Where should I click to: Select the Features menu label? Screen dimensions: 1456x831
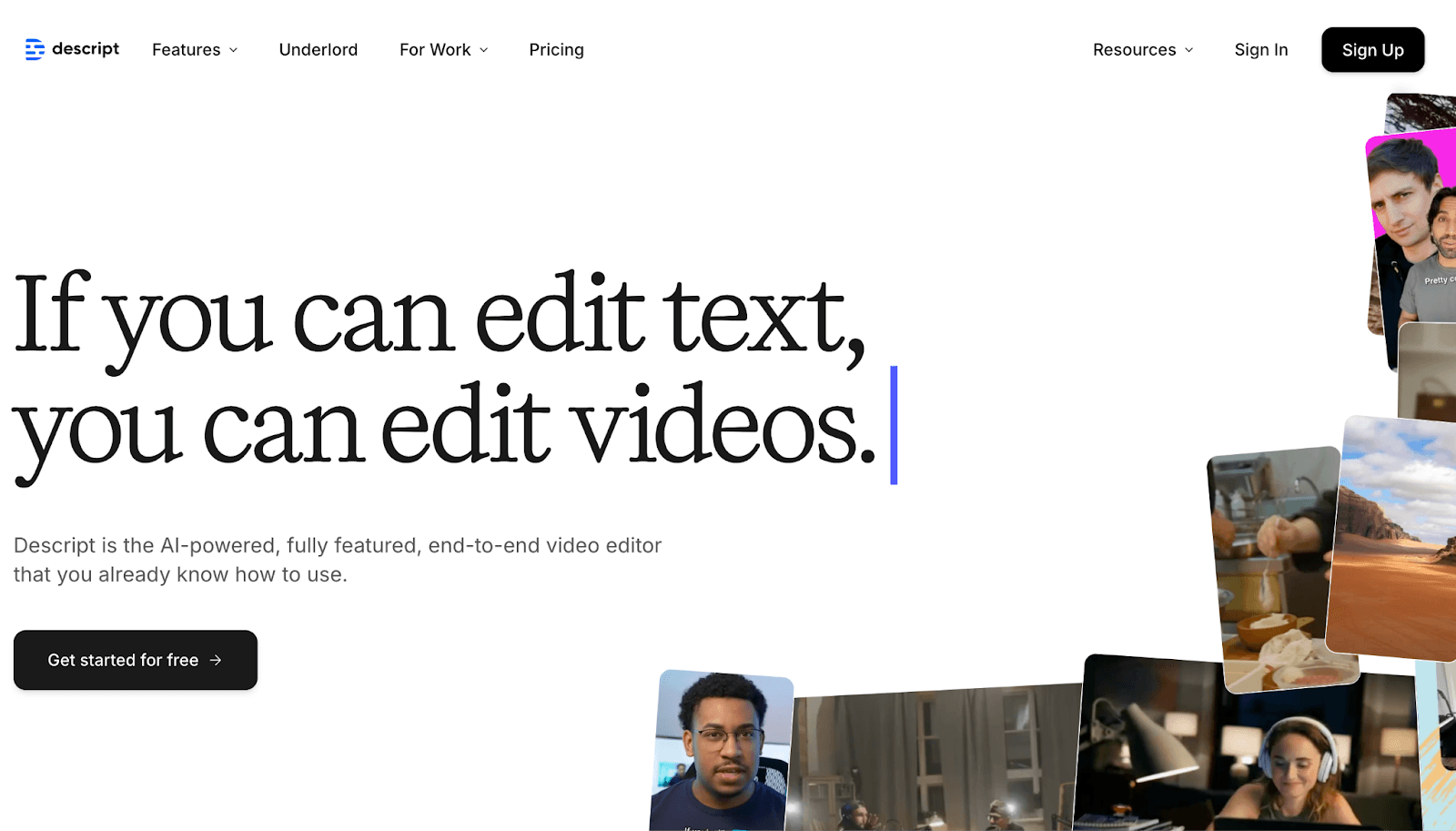pyautogui.click(x=186, y=50)
